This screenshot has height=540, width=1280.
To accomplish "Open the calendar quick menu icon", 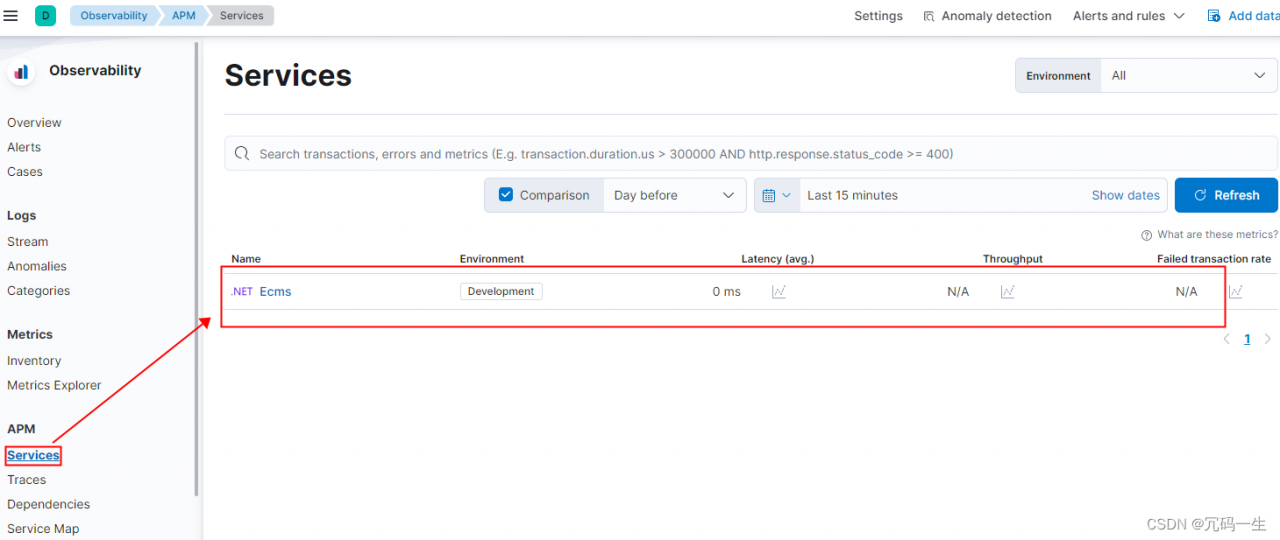I will pos(777,195).
